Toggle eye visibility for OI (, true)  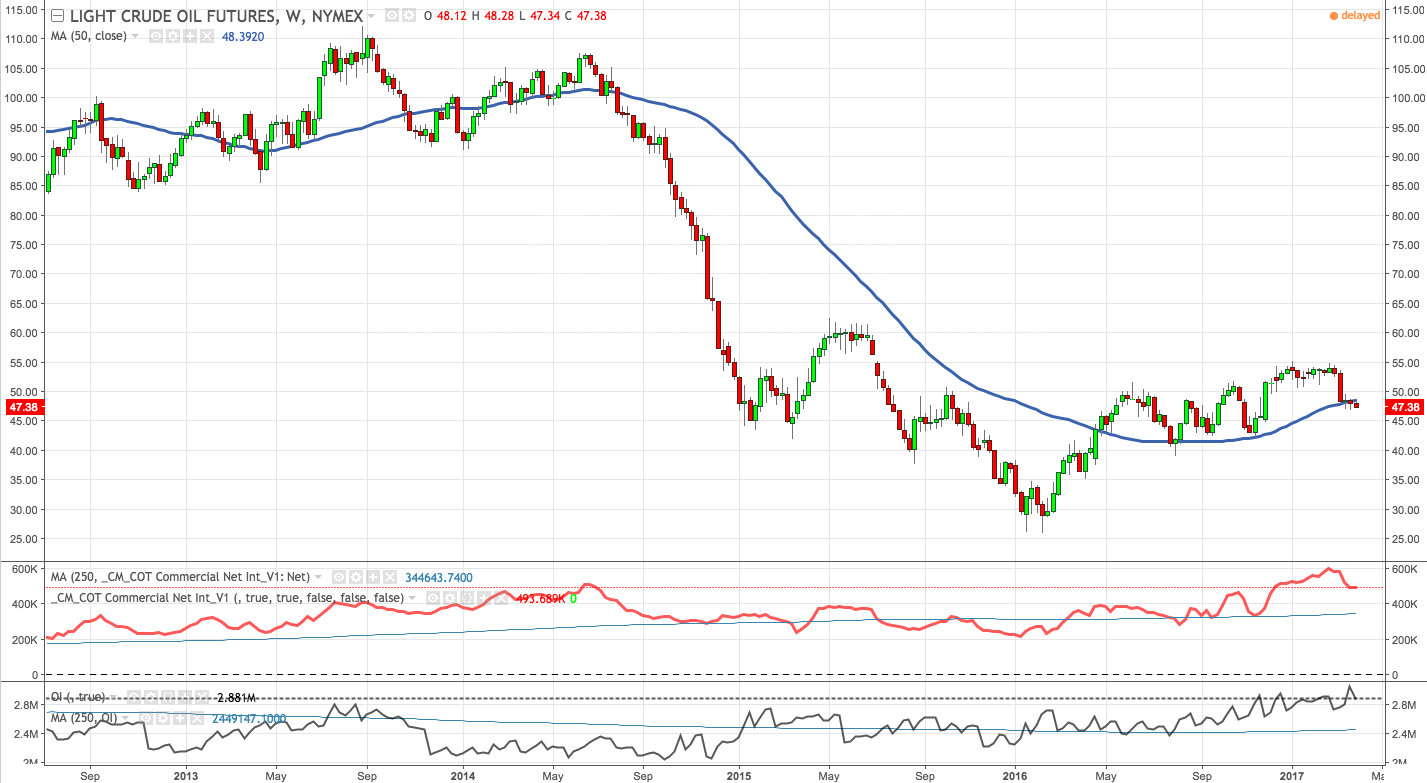click(x=134, y=697)
